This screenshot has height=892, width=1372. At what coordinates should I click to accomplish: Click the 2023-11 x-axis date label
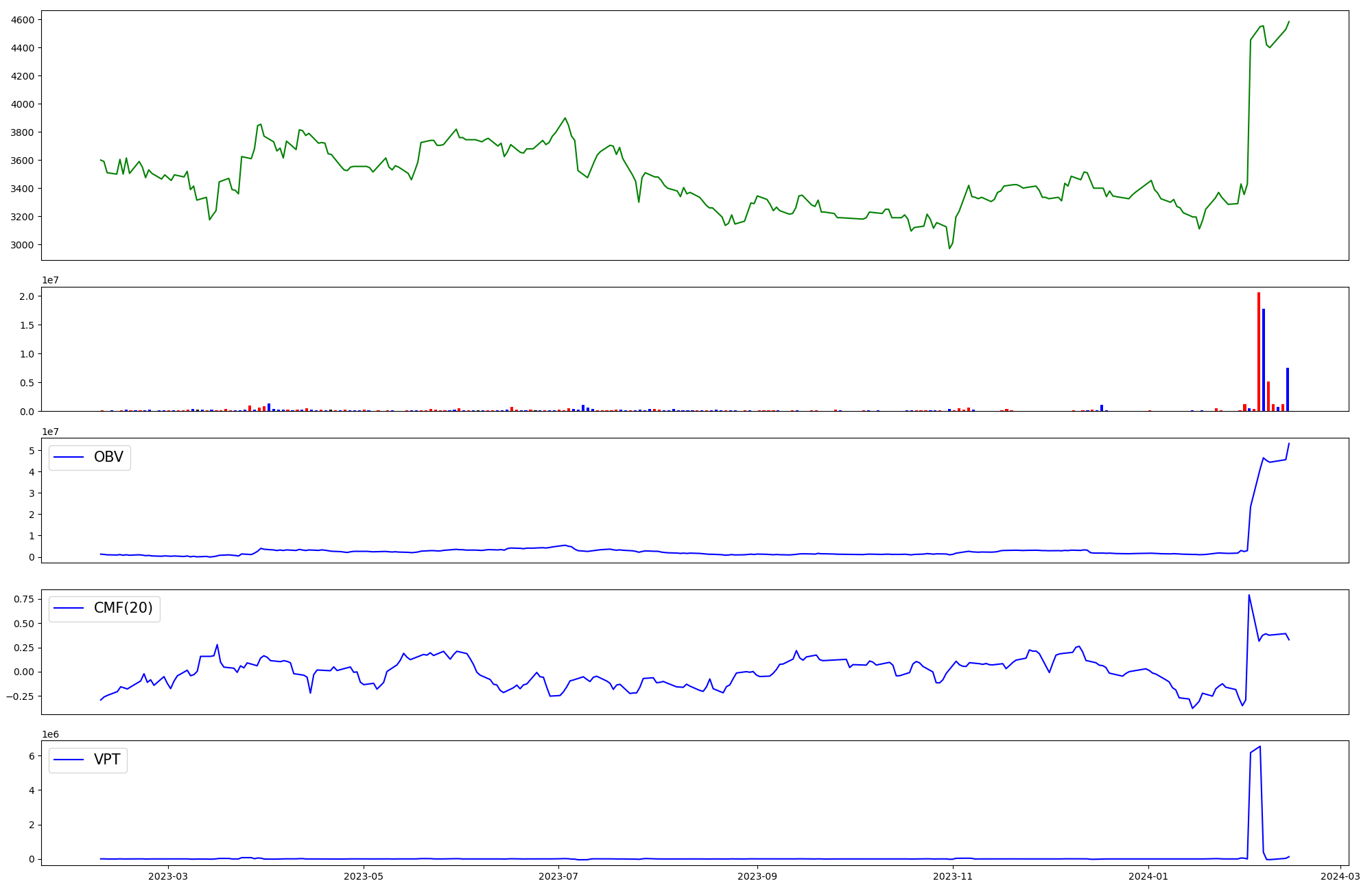coord(953,876)
